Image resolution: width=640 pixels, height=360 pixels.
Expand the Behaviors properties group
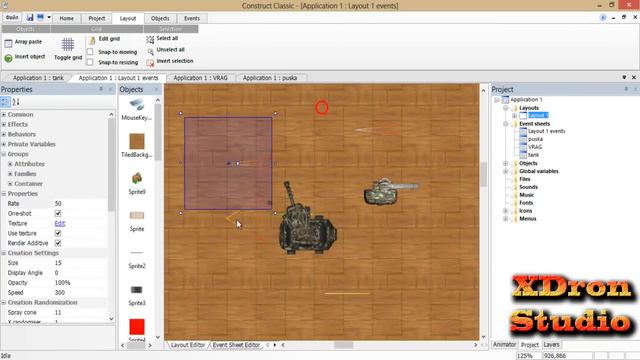click(4, 134)
